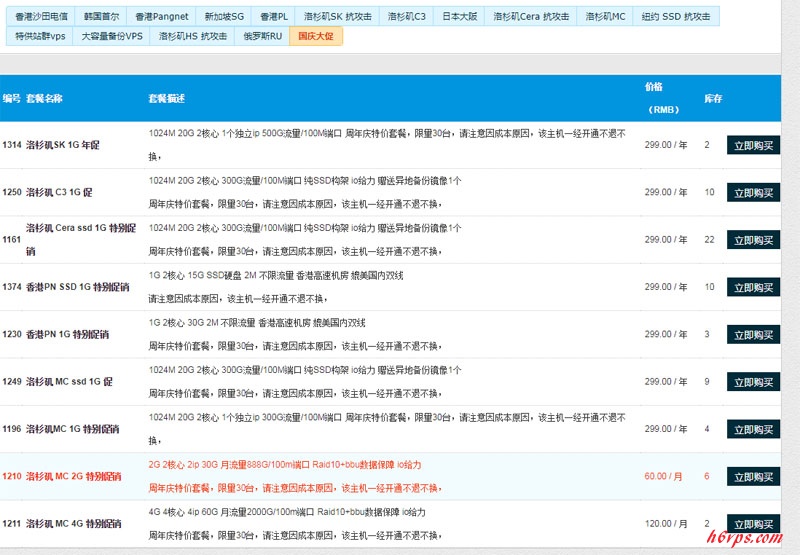The width and height of the screenshot is (800, 555).
Task: Click plan name 香港PN 1G 特别促销
Action: pyautogui.click(x=67, y=334)
